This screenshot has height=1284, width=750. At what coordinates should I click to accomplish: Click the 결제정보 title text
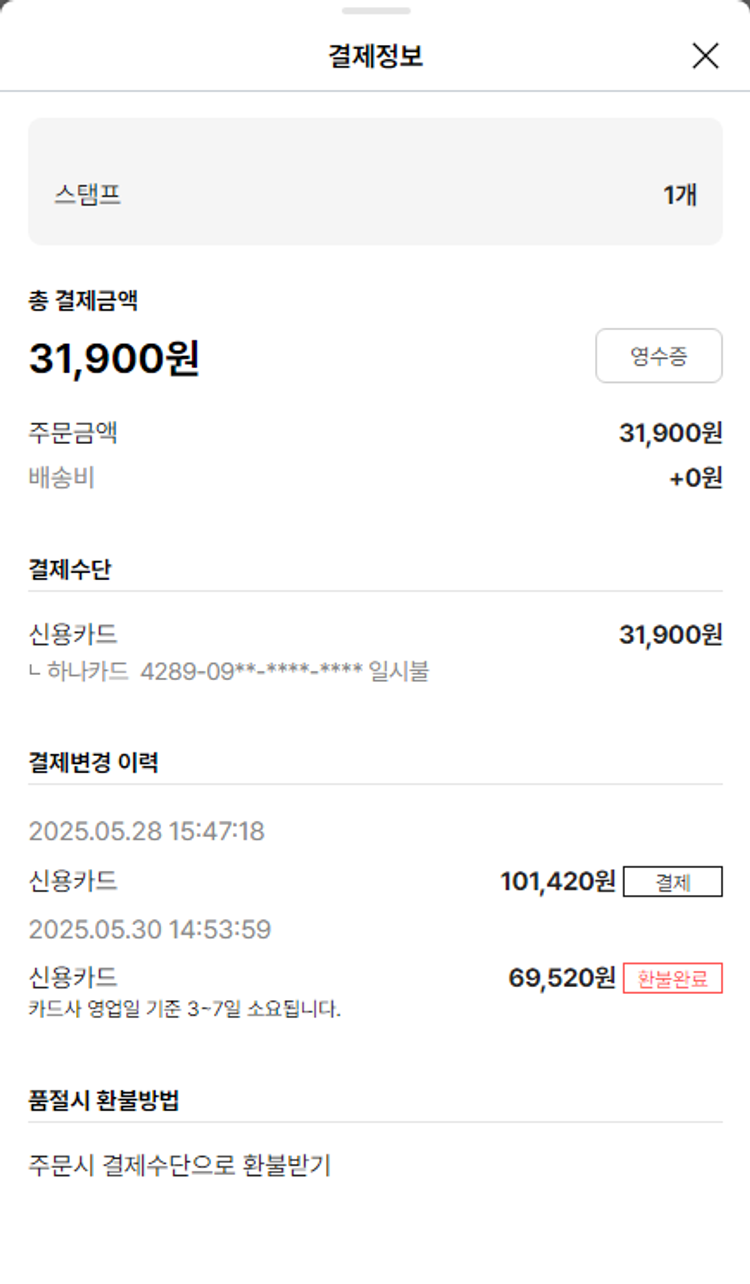(375, 56)
